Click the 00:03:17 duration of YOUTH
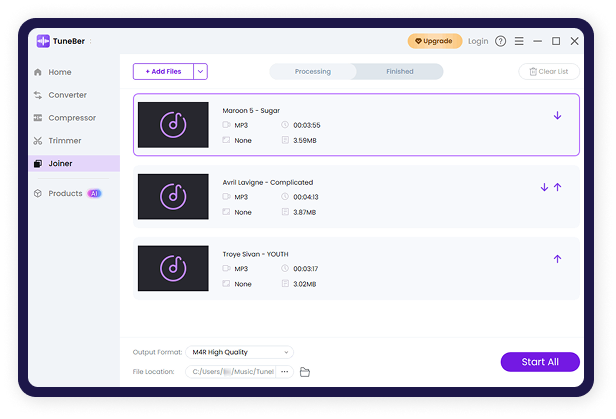 [306, 269]
